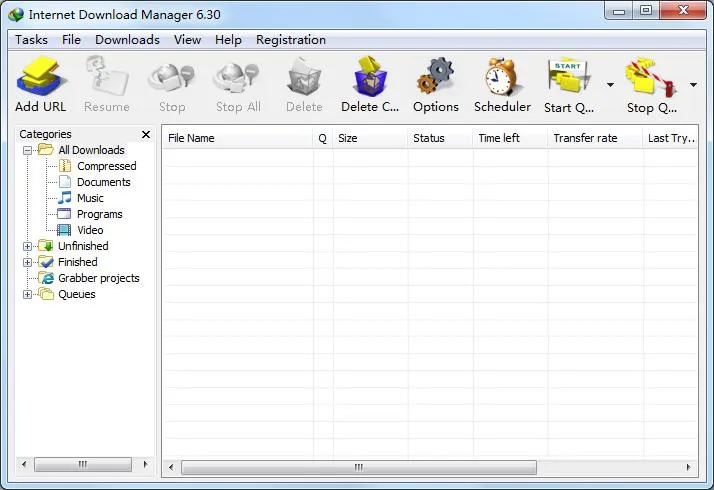The height and width of the screenshot is (490, 714).
Task: Click the Start Queue icon
Action: 568,76
